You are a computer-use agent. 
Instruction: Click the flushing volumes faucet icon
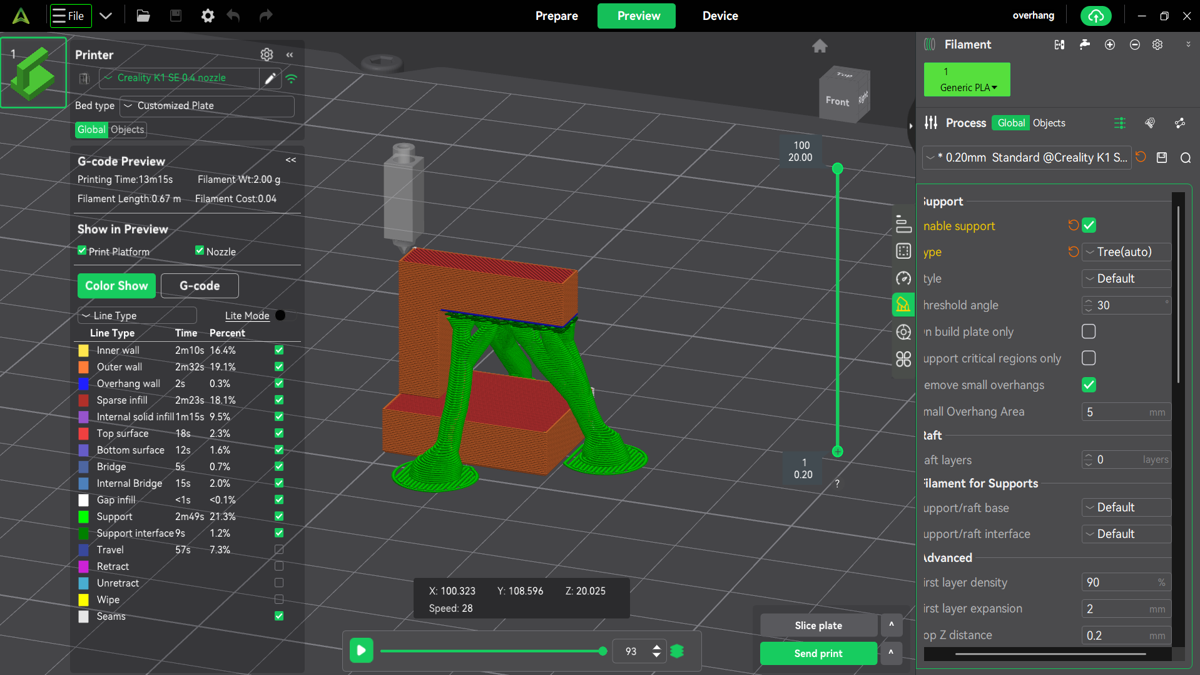(x=1085, y=45)
